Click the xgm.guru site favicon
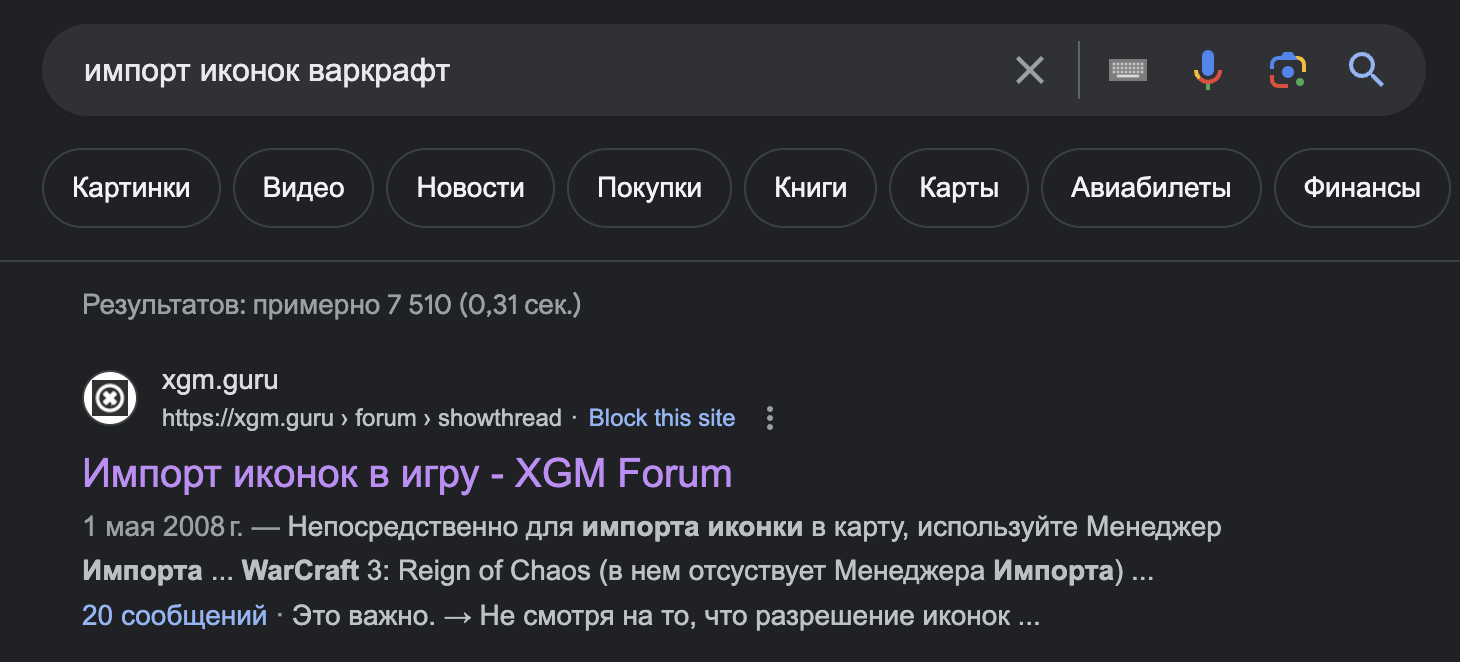Image resolution: width=1460 pixels, height=662 pixels. pyautogui.click(x=110, y=398)
